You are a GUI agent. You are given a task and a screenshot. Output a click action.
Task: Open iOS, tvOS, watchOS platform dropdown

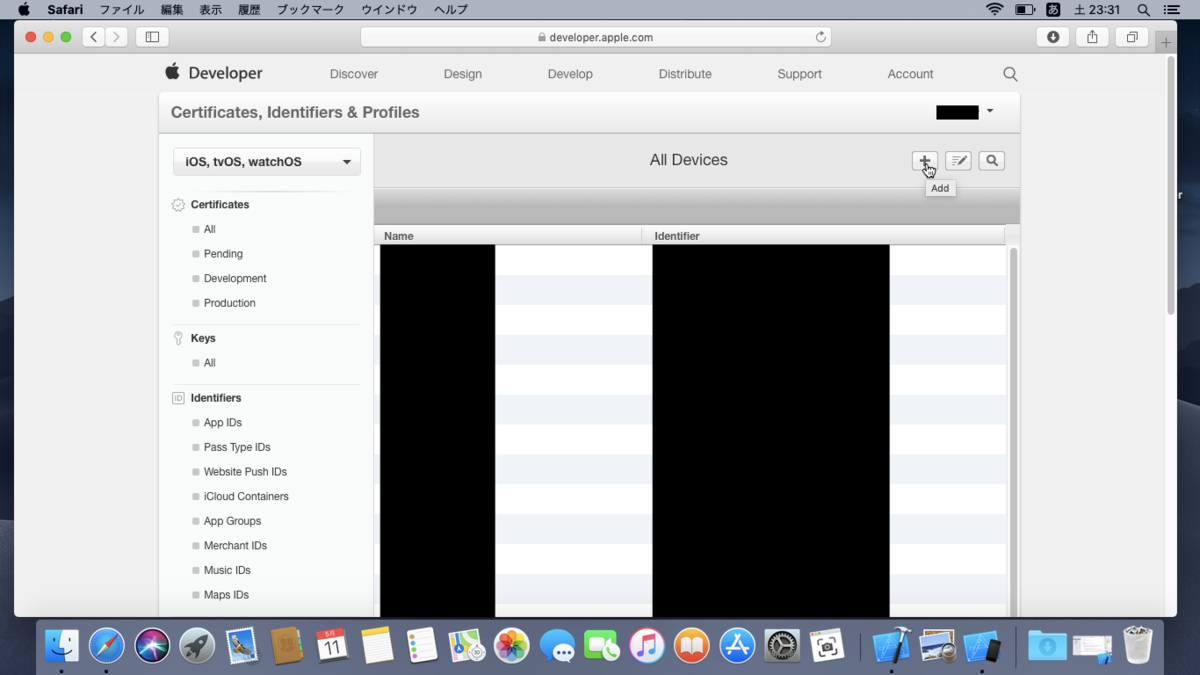click(x=267, y=161)
